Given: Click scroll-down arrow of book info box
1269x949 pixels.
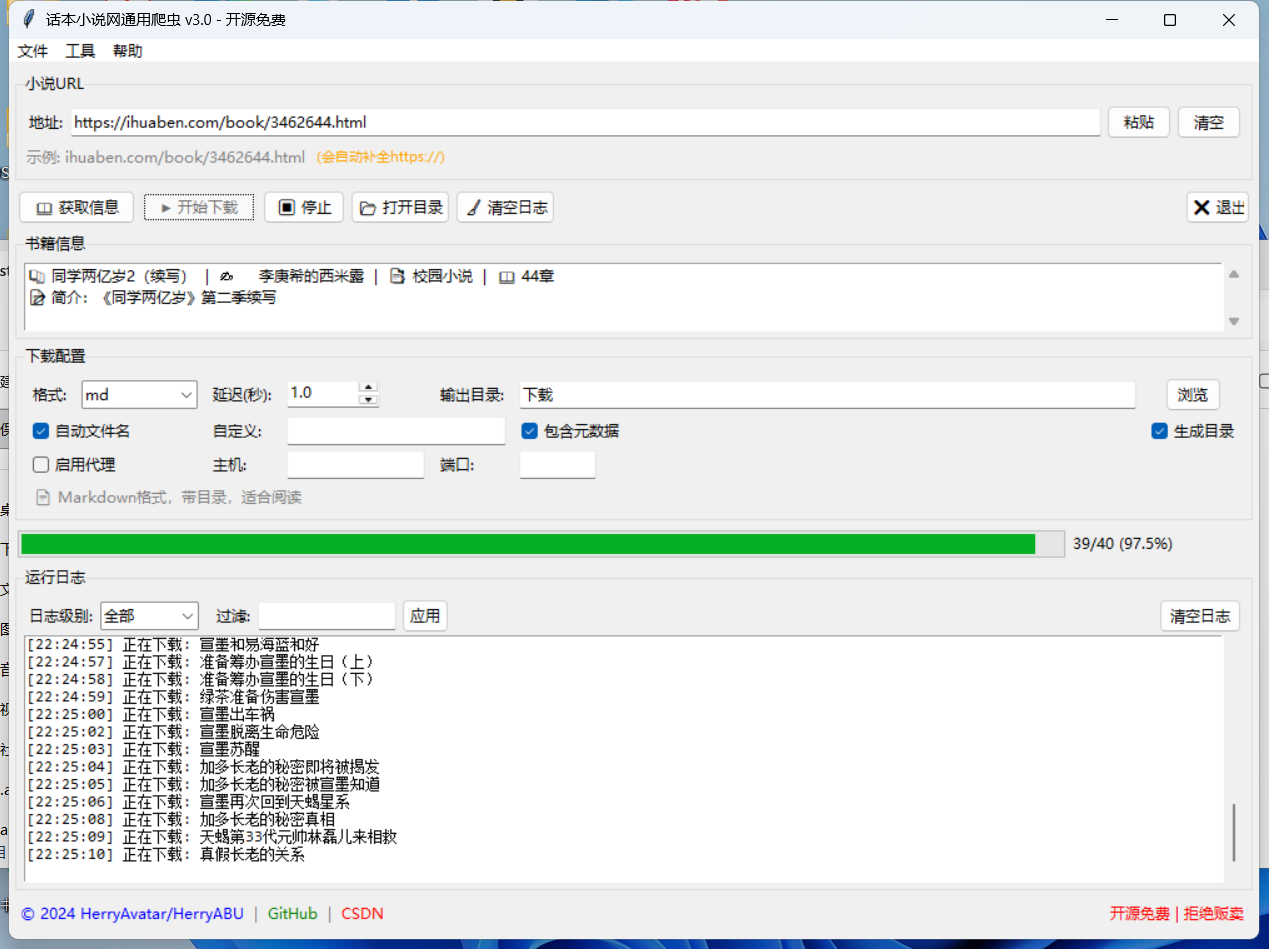Looking at the screenshot, I should click(1234, 321).
